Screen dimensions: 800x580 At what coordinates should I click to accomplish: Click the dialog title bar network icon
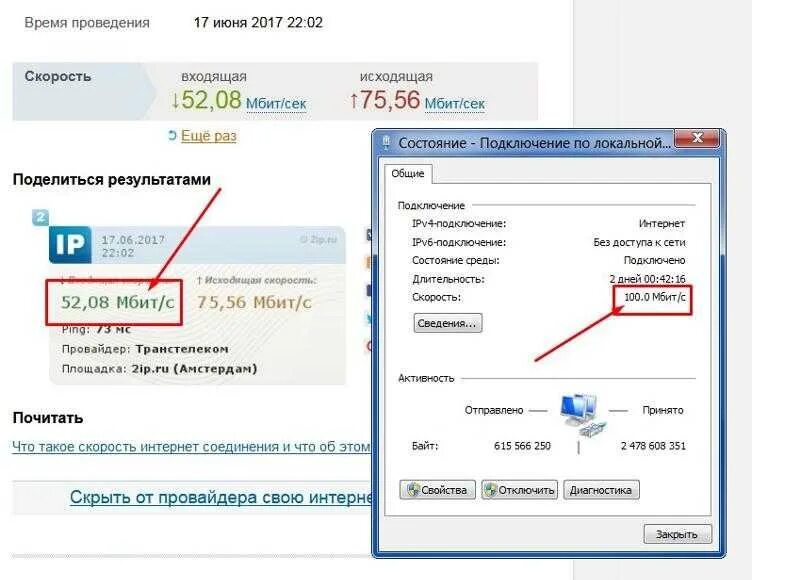pyautogui.click(x=386, y=142)
